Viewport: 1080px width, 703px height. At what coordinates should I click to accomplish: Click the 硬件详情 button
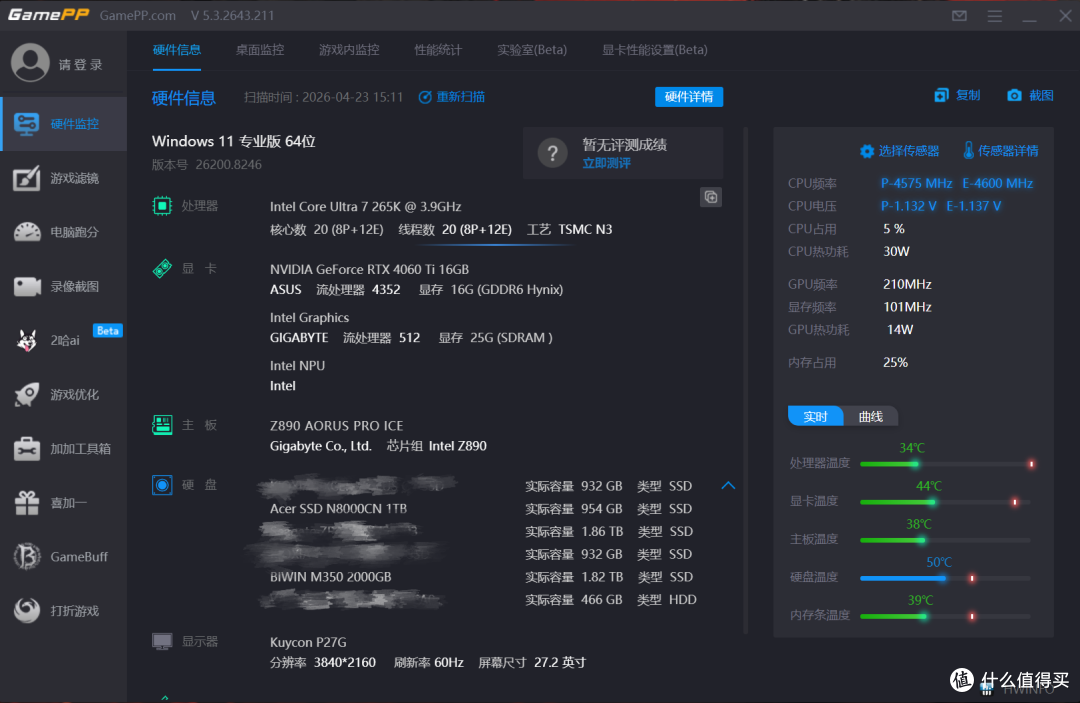(689, 96)
